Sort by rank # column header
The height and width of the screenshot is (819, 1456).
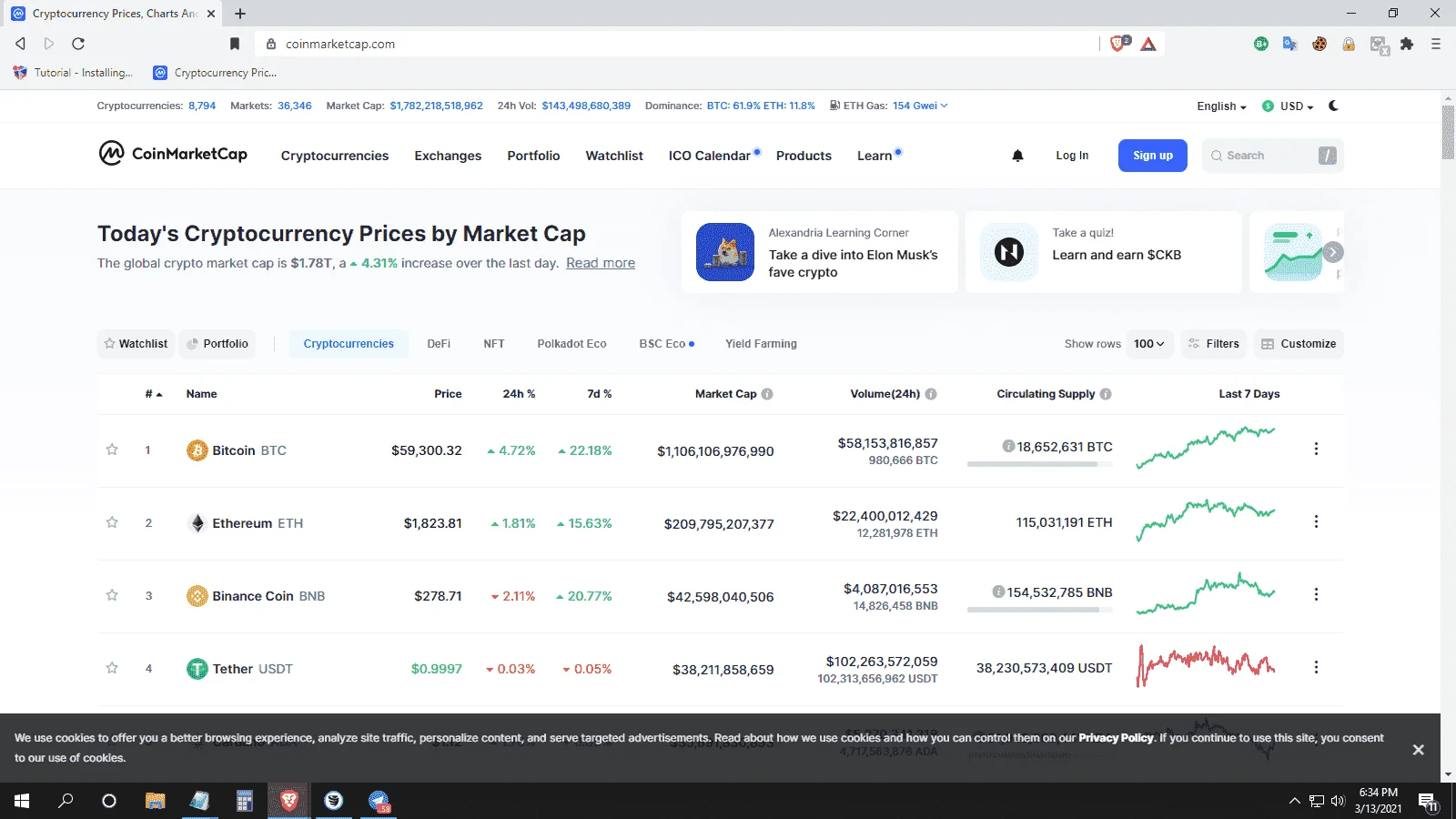(153, 394)
